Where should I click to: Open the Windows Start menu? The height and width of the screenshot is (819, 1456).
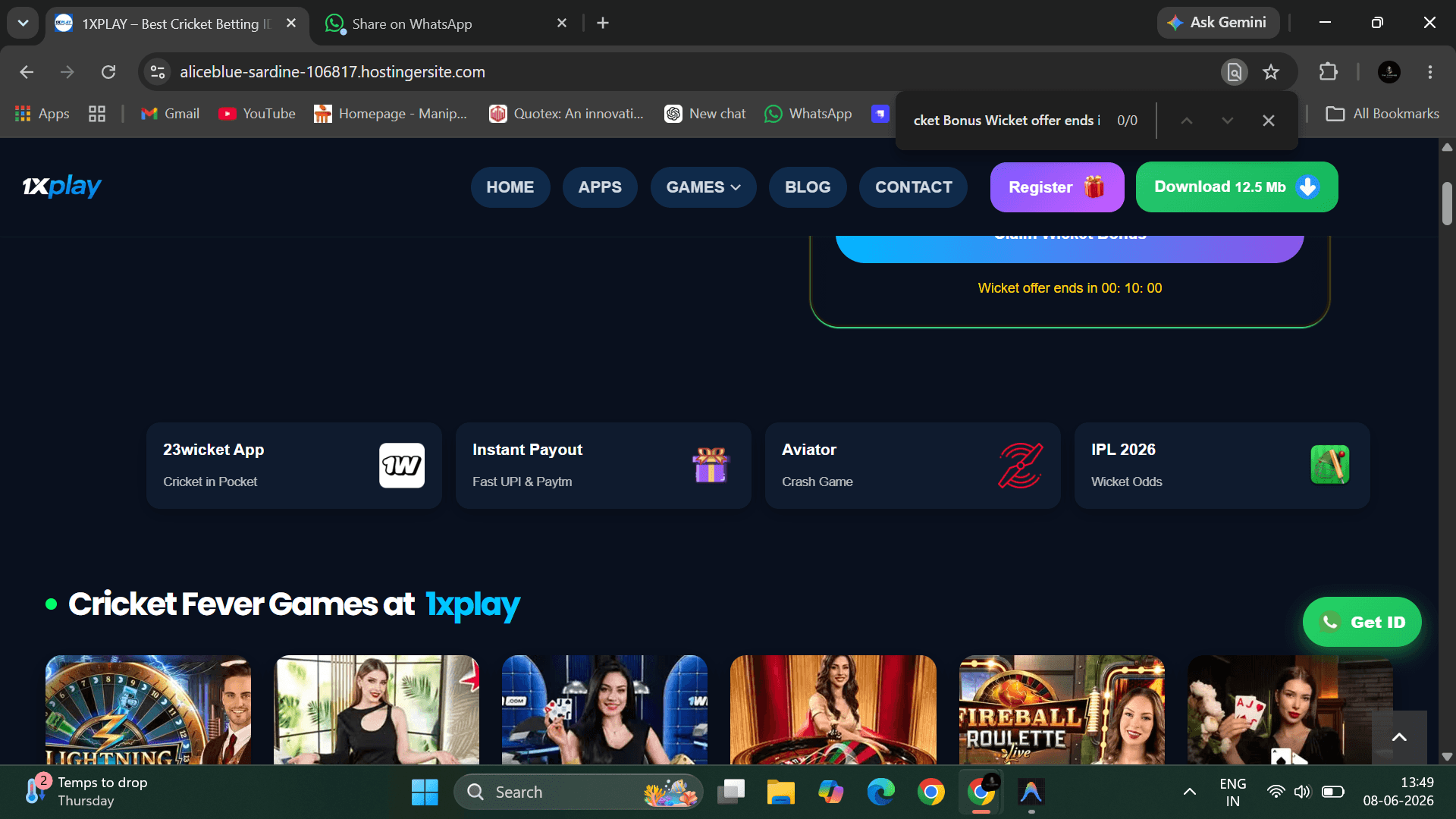(425, 792)
